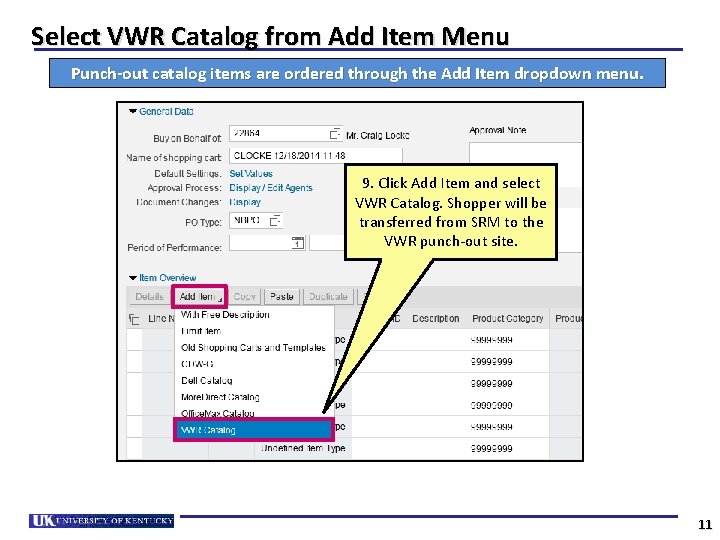Click the Duplicate button

tap(328, 297)
